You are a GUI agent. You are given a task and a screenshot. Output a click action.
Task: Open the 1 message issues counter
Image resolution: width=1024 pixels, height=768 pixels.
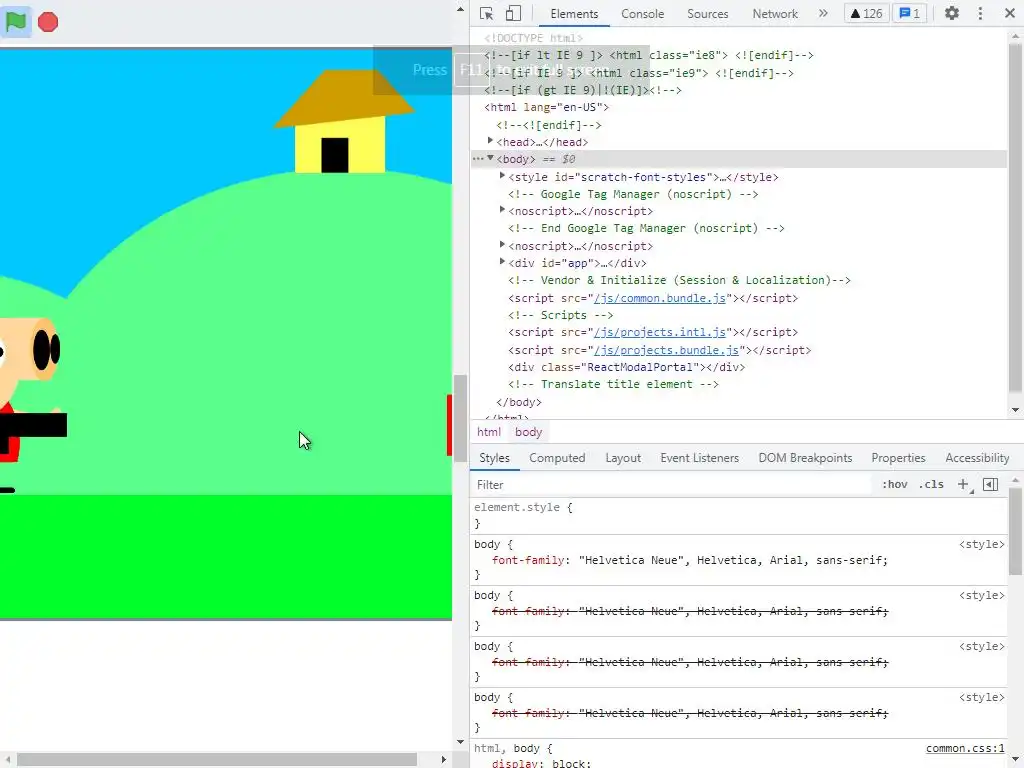(910, 13)
